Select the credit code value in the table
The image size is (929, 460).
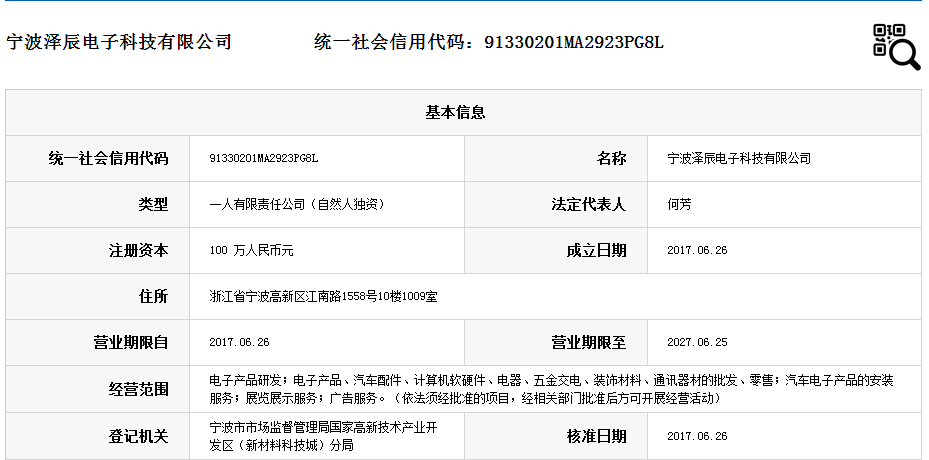click(x=264, y=158)
